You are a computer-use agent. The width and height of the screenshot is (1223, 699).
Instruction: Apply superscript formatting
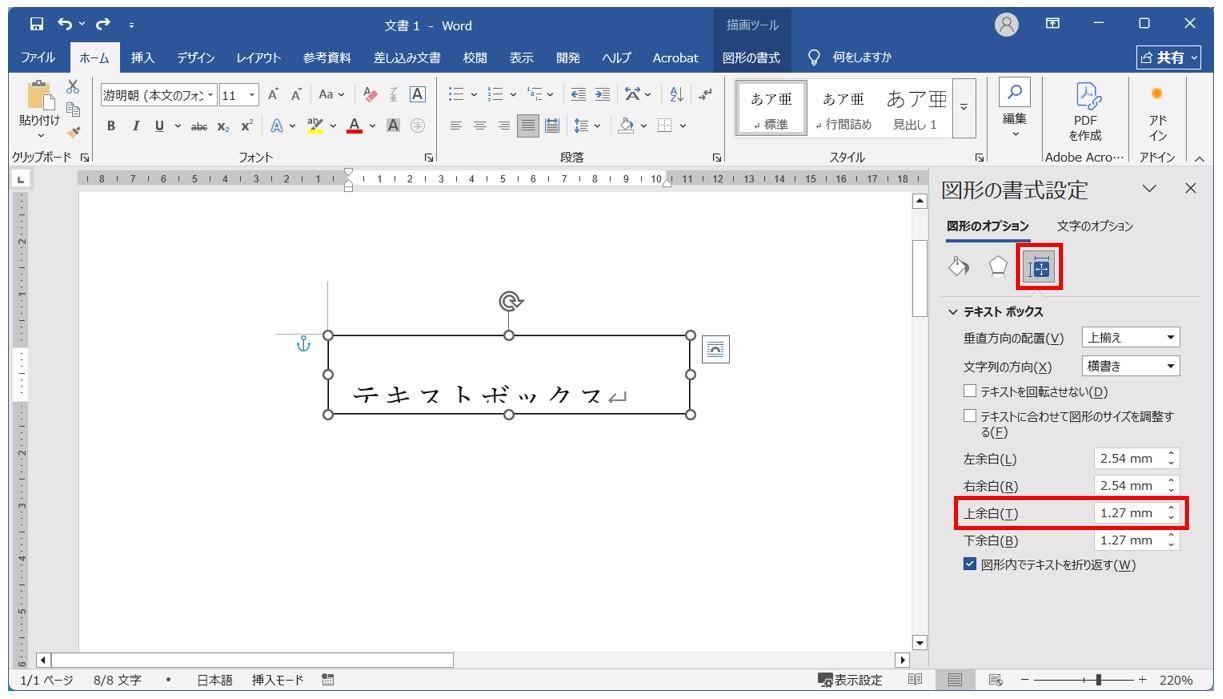pyautogui.click(x=247, y=126)
